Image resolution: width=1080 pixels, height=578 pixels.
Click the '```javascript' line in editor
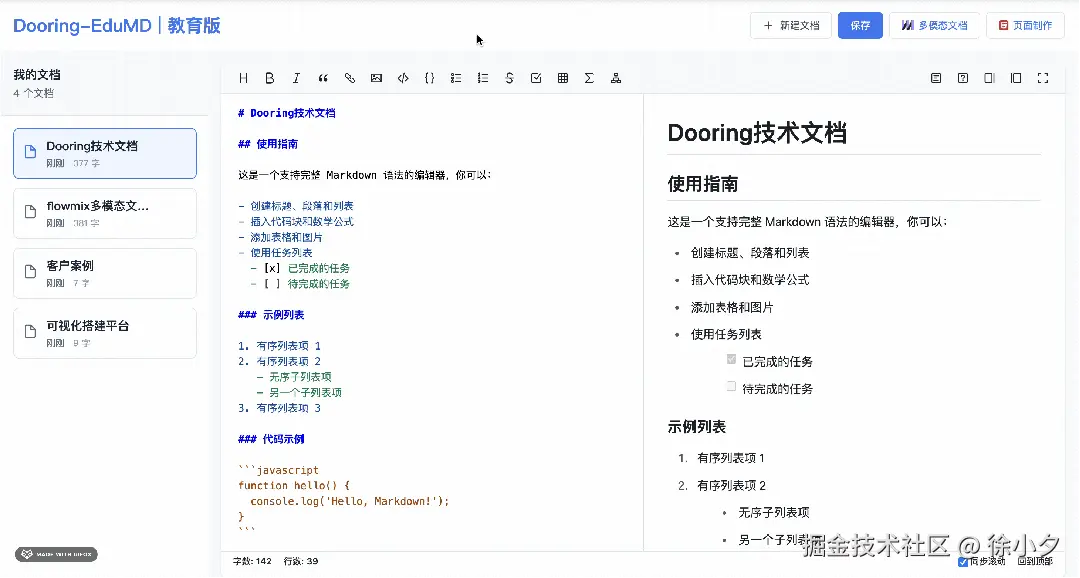click(278, 471)
